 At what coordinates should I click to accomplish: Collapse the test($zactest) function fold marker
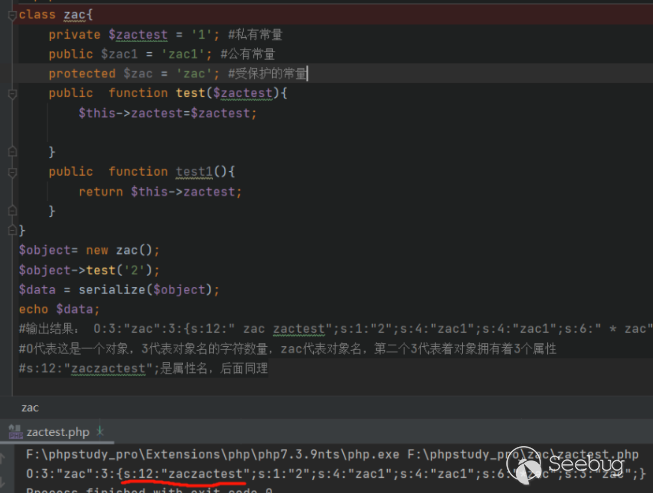click(12, 94)
